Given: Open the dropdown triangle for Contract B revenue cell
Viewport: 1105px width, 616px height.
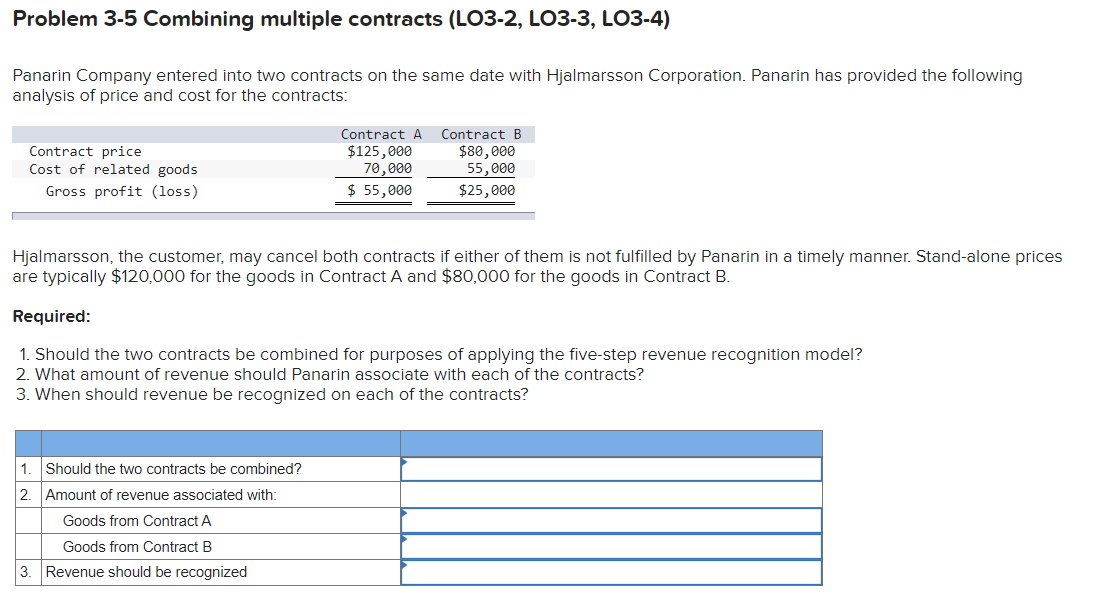Looking at the screenshot, I should pos(405,539).
